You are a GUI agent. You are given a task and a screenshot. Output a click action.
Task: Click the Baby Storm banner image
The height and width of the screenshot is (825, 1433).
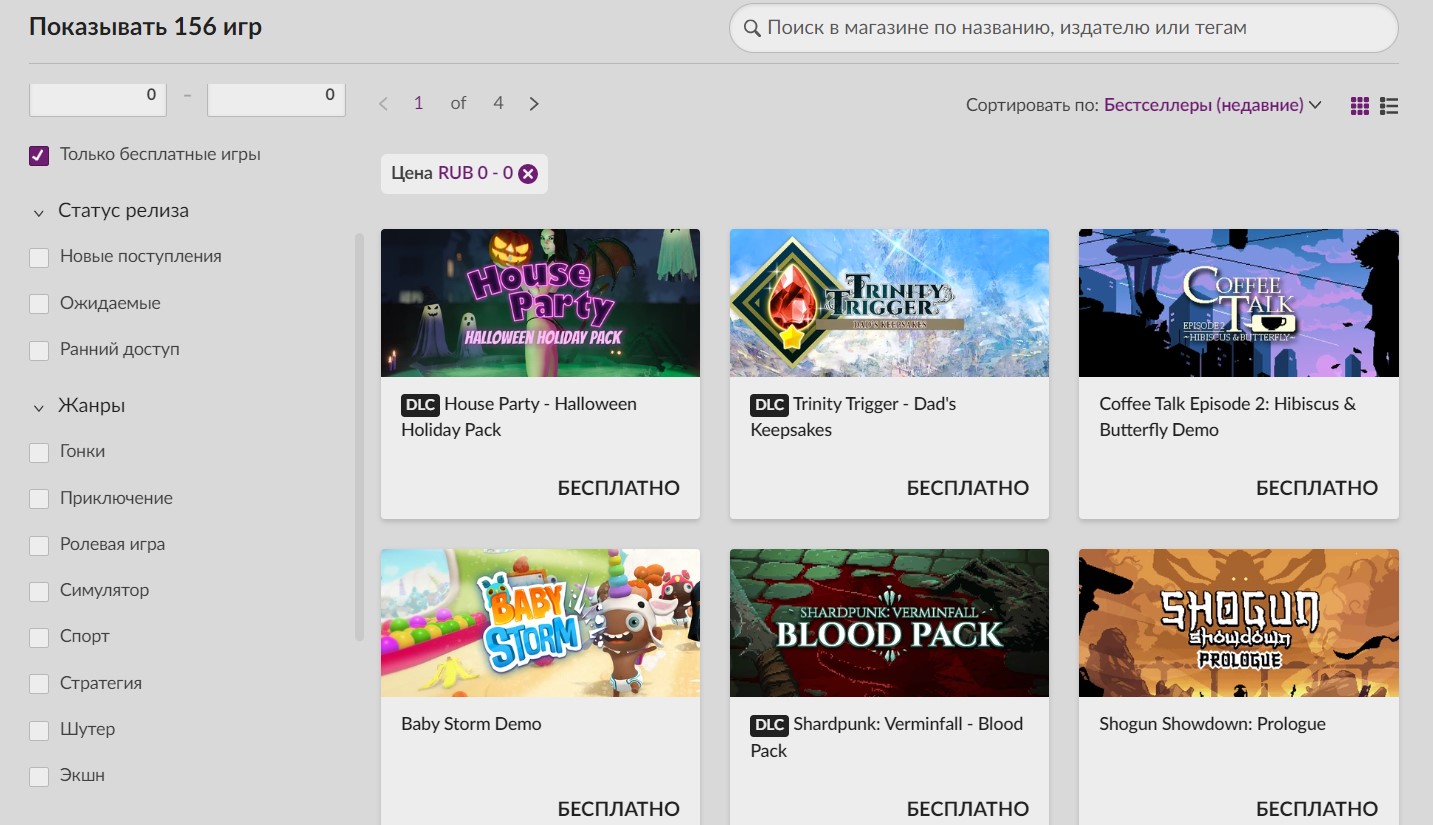(x=540, y=623)
